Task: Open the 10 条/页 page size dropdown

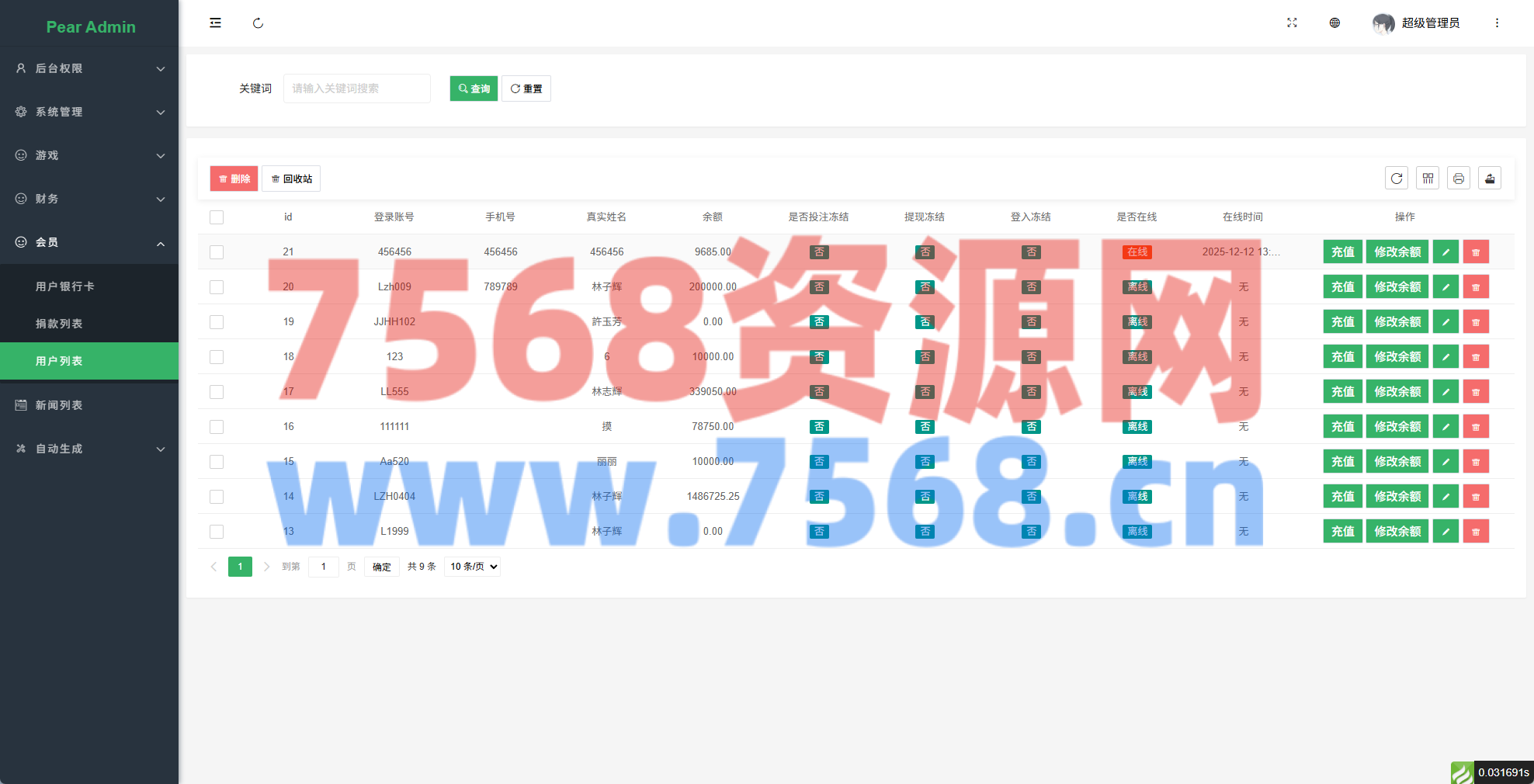Action: 473,567
